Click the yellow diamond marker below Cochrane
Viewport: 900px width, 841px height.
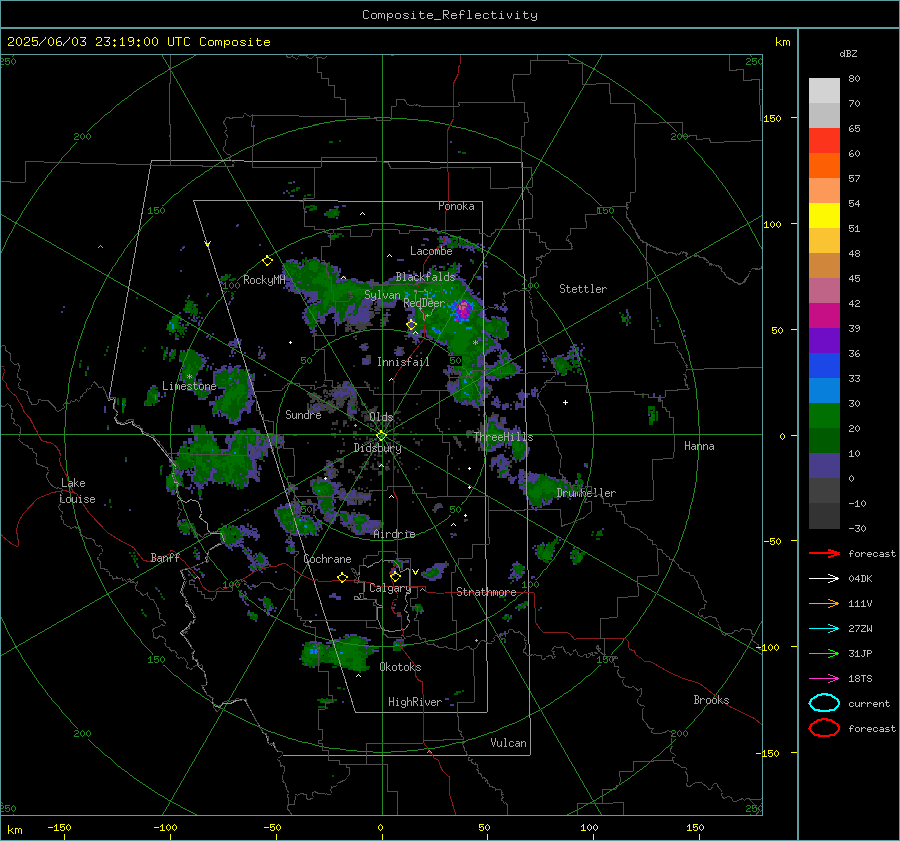click(x=342, y=577)
